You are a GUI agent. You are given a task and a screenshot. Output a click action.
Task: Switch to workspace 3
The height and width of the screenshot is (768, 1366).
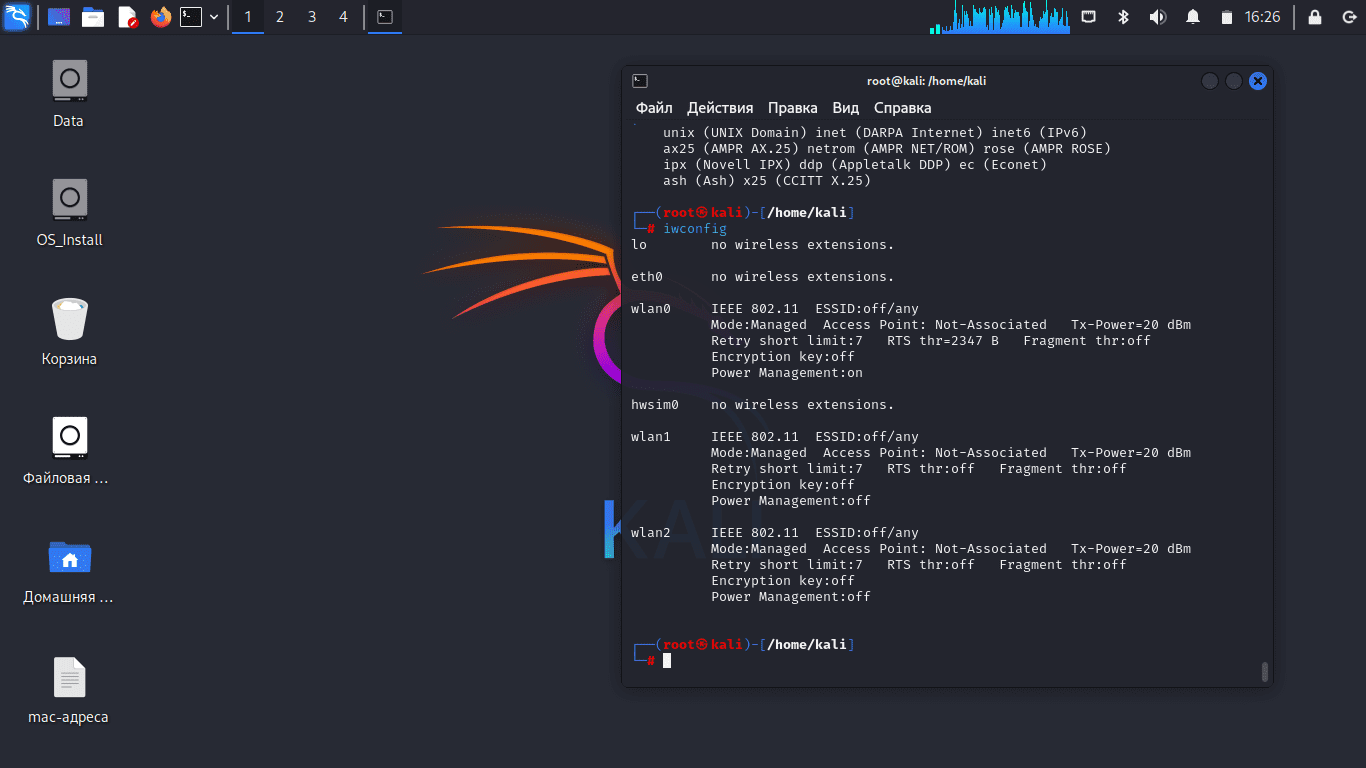click(x=312, y=17)
